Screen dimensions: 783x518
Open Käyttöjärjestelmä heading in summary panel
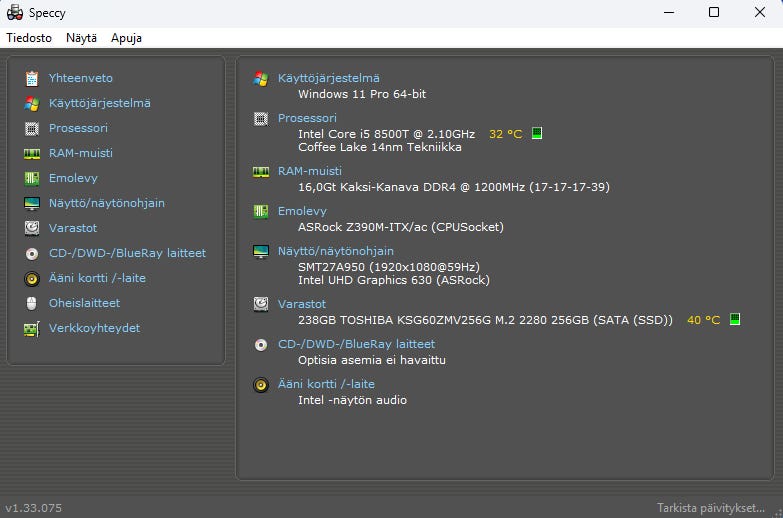328,78
